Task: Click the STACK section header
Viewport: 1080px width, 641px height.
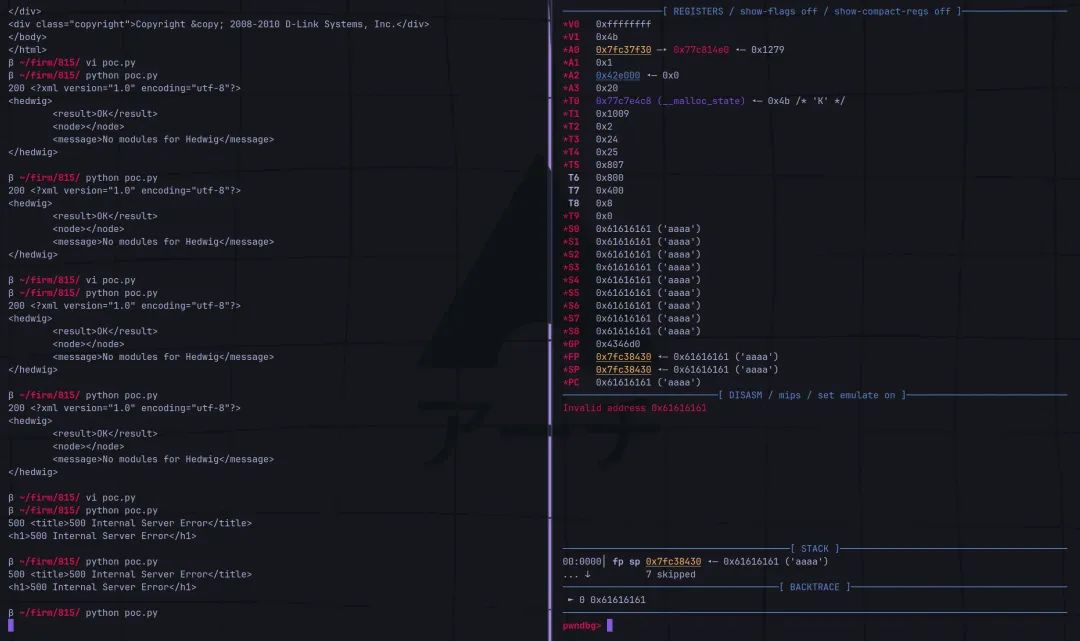Action: 815,549
